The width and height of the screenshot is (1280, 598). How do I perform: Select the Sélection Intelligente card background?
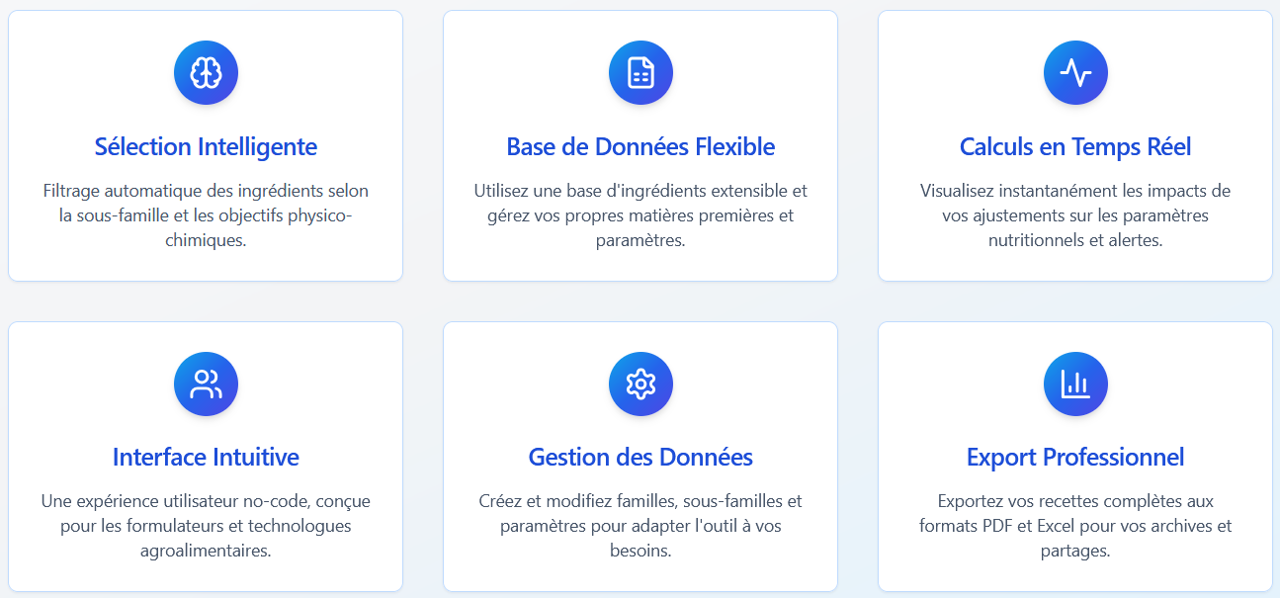point(206,146)
